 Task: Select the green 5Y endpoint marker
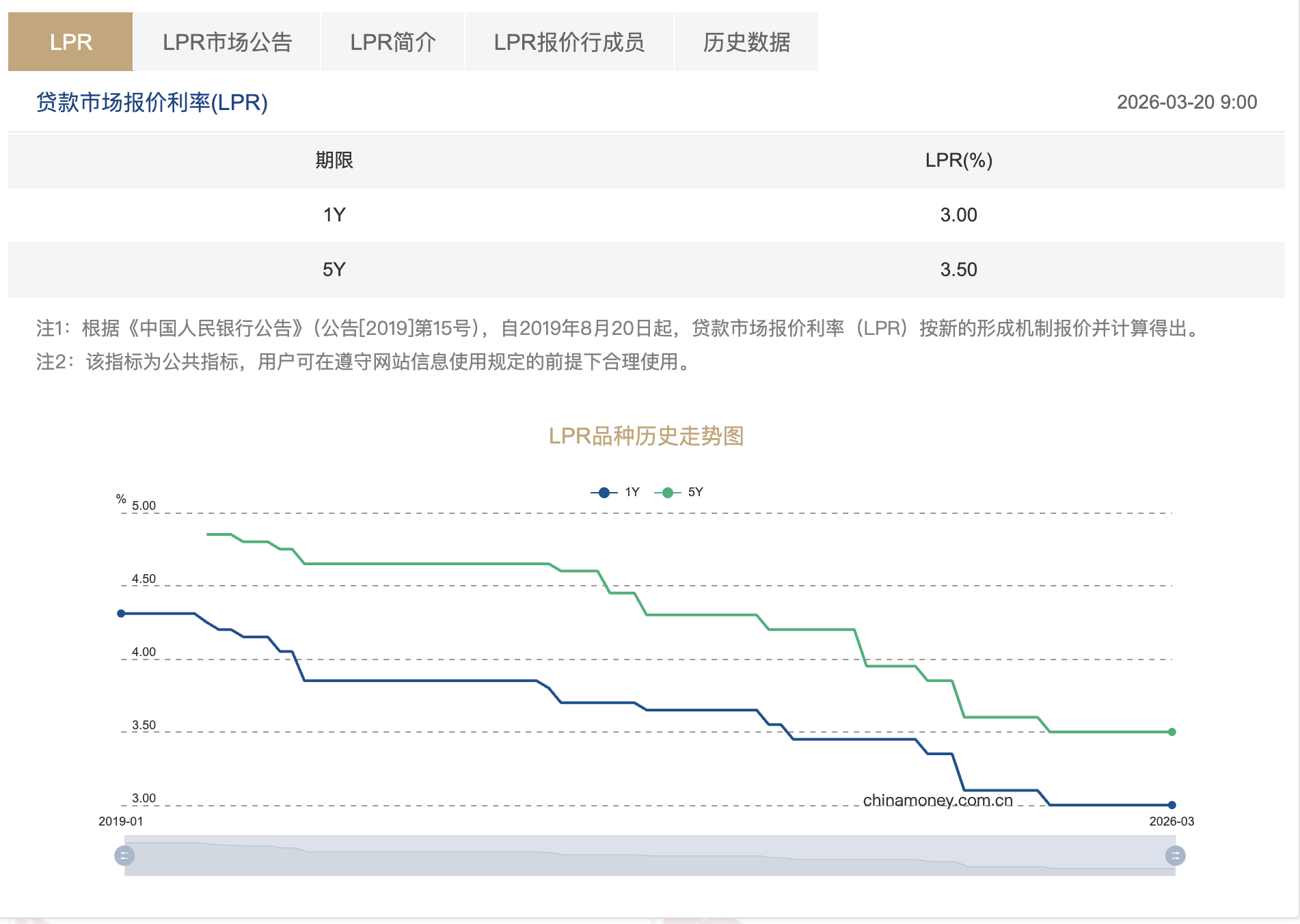[1171, 731]
